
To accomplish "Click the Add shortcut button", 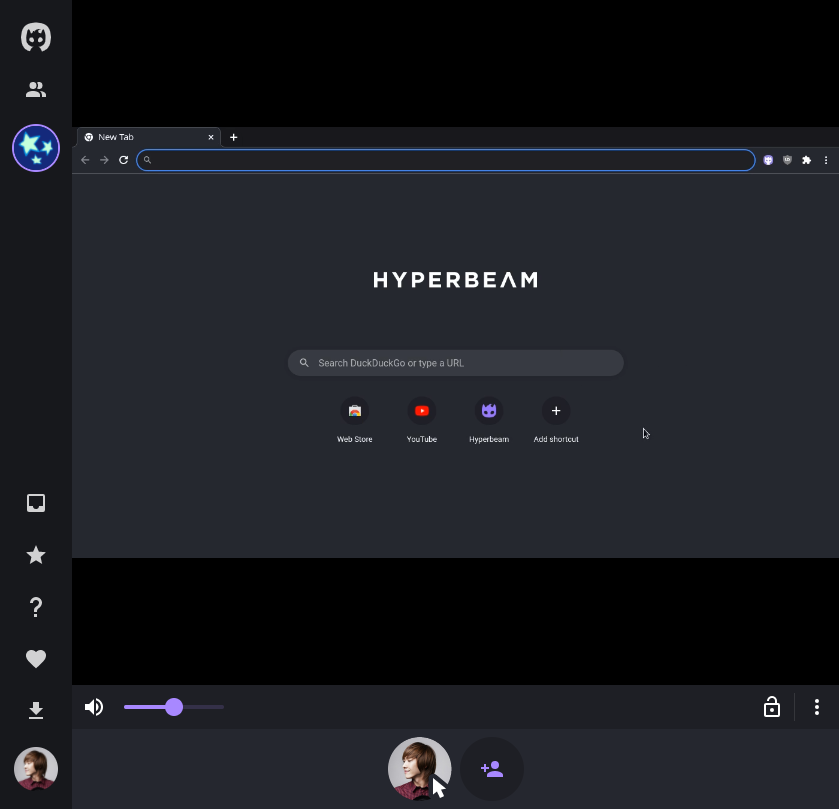I will (x=556, y=420).
